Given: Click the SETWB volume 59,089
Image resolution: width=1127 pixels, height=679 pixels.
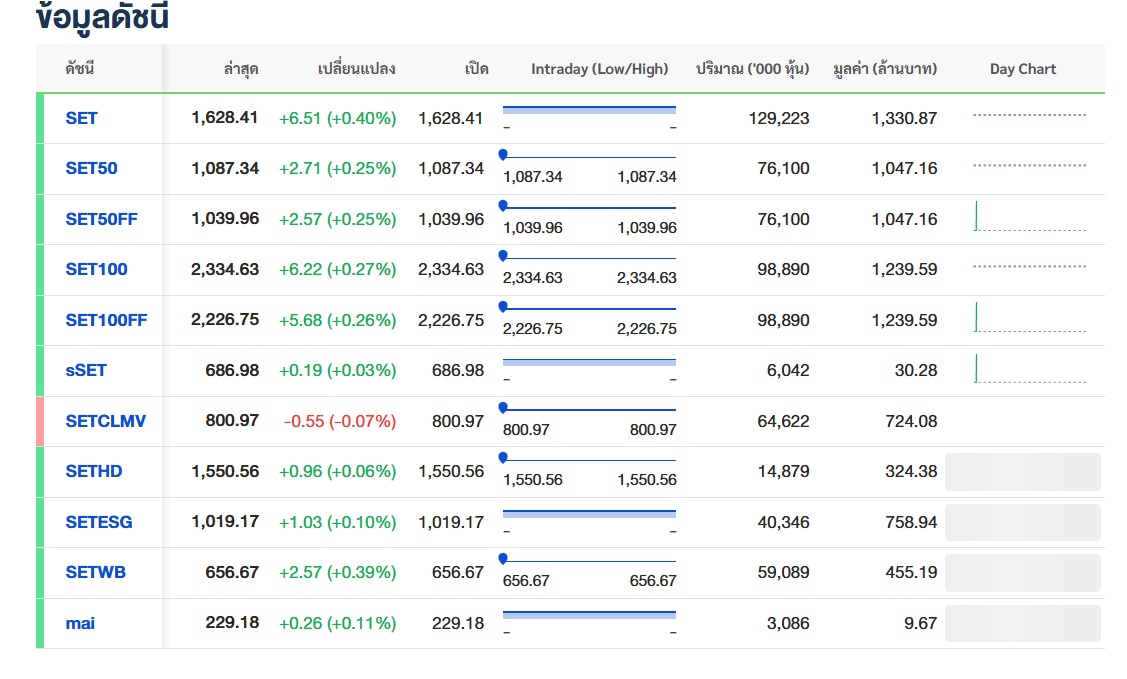Looking at the screenshot, I should (x=783, y=573).
